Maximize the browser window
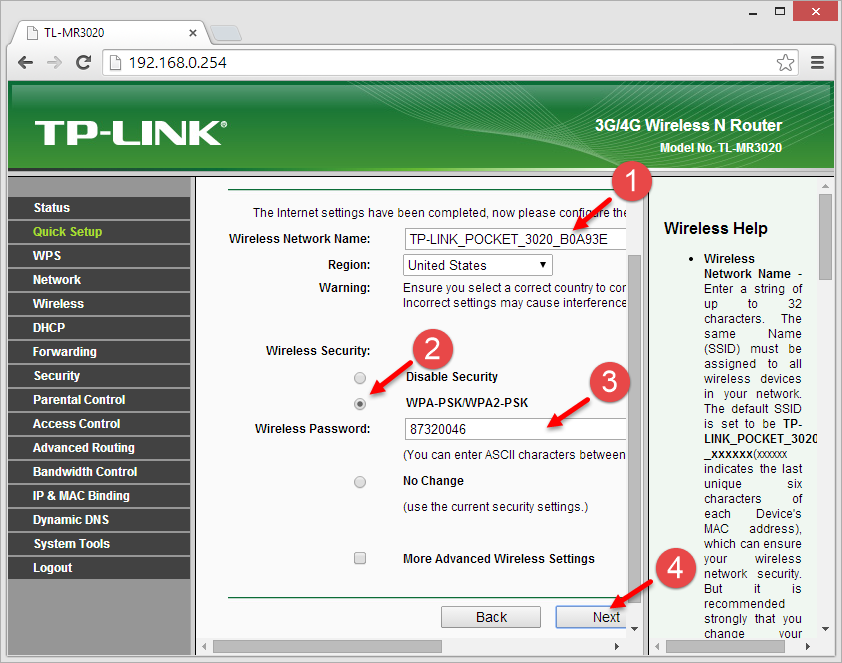The height and width of the screenshot is (663, 842). pyautogui.click(x=780, y=11)
